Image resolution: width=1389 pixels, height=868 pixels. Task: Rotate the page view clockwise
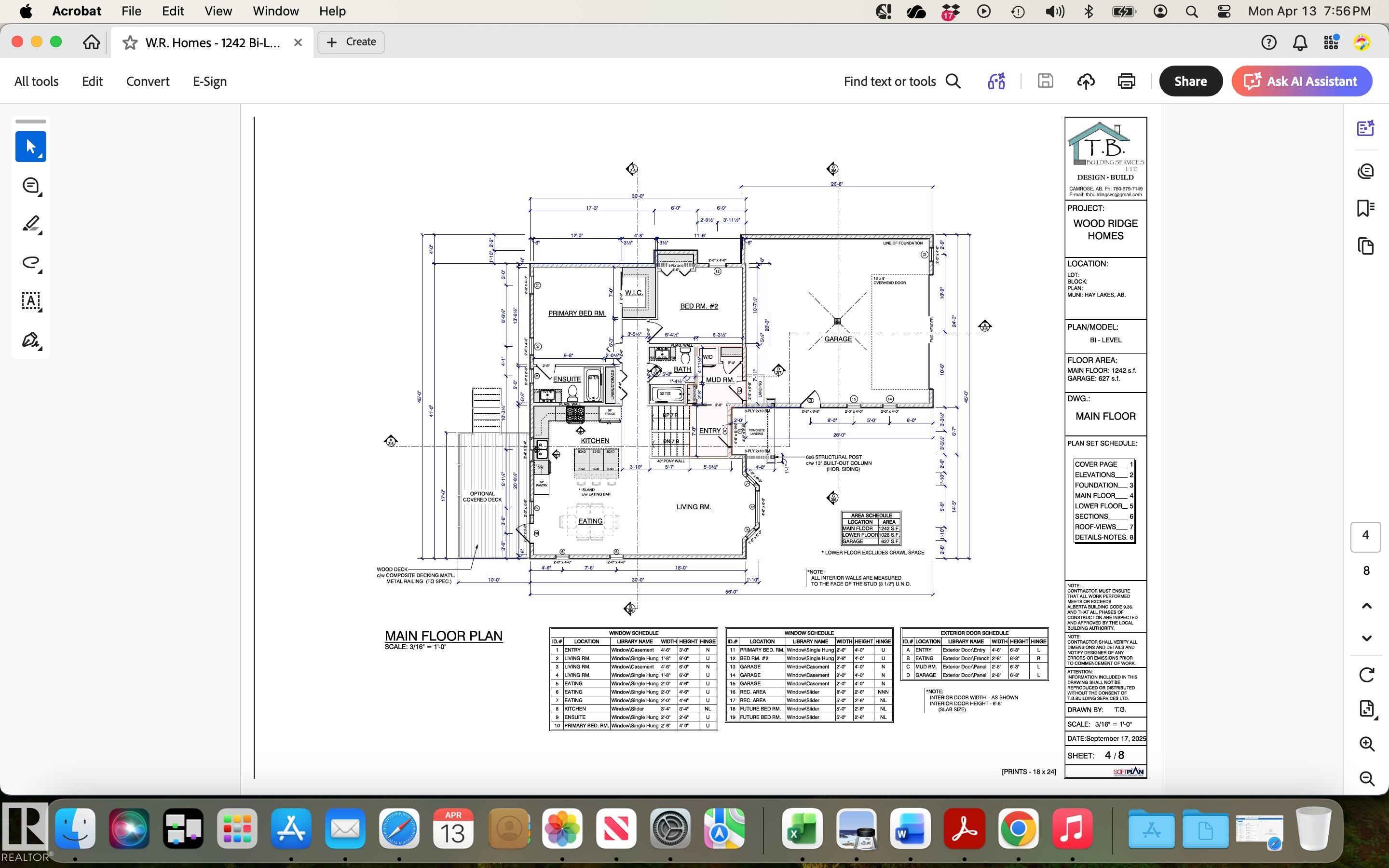(1366, 675)
